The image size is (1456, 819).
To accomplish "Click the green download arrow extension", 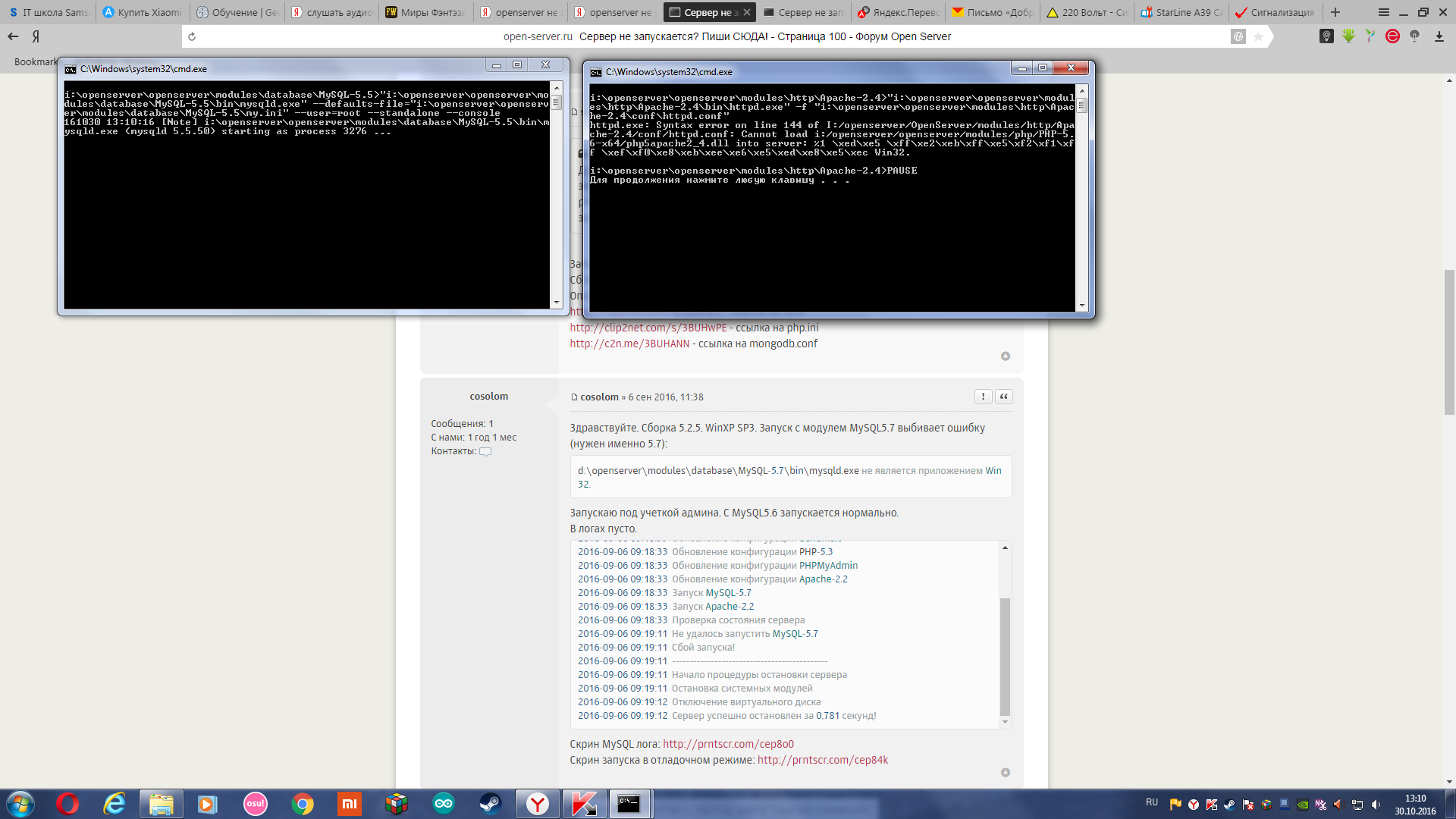I will click(1348, 36).
